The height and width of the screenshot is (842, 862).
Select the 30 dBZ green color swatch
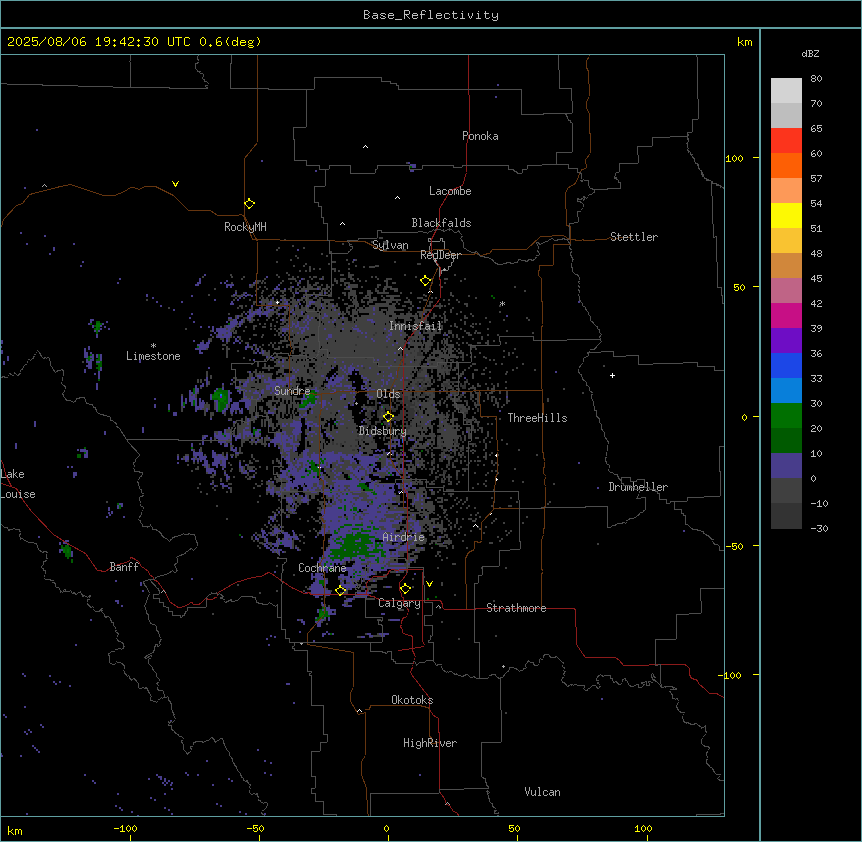coord(786,416)
